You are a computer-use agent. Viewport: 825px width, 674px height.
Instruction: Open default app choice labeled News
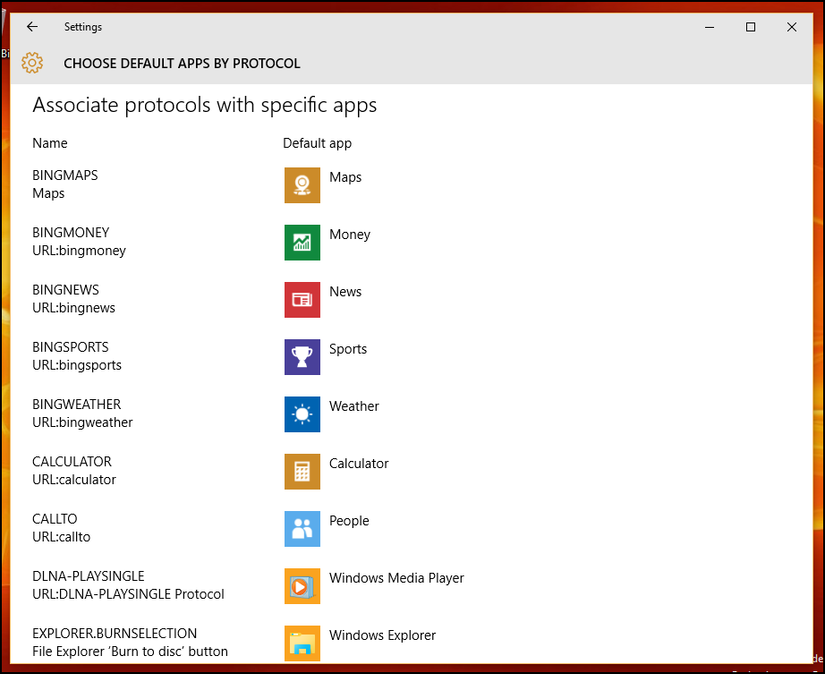point(345,292)
